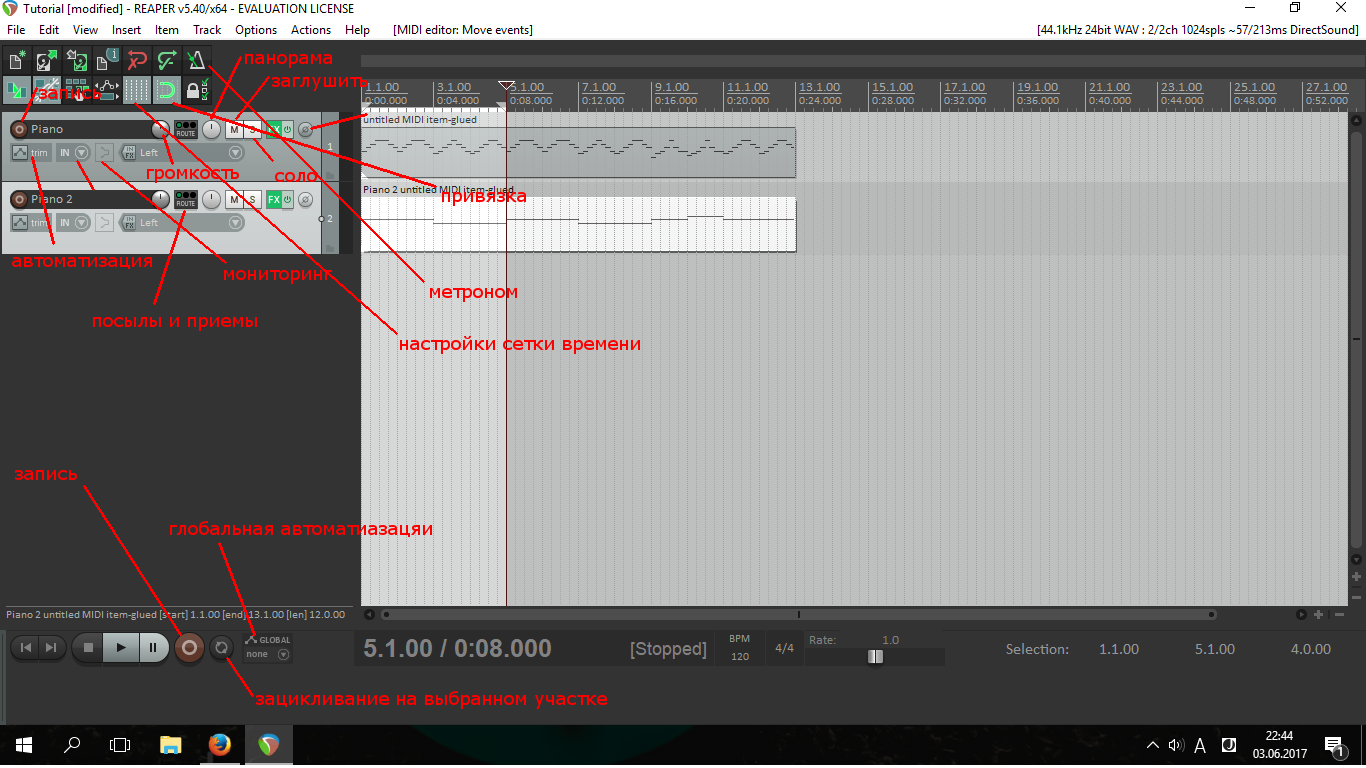Open input FX on Piano track
Viewport: 1366px width, 768px height.
coord(128,153)
